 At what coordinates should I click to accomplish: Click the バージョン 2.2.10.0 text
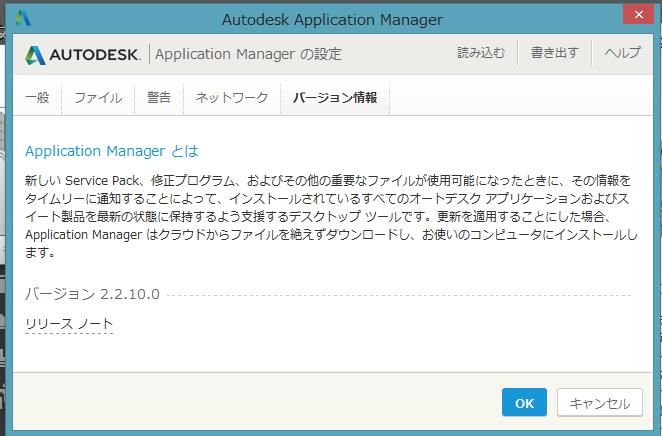(x=92, y=294)
